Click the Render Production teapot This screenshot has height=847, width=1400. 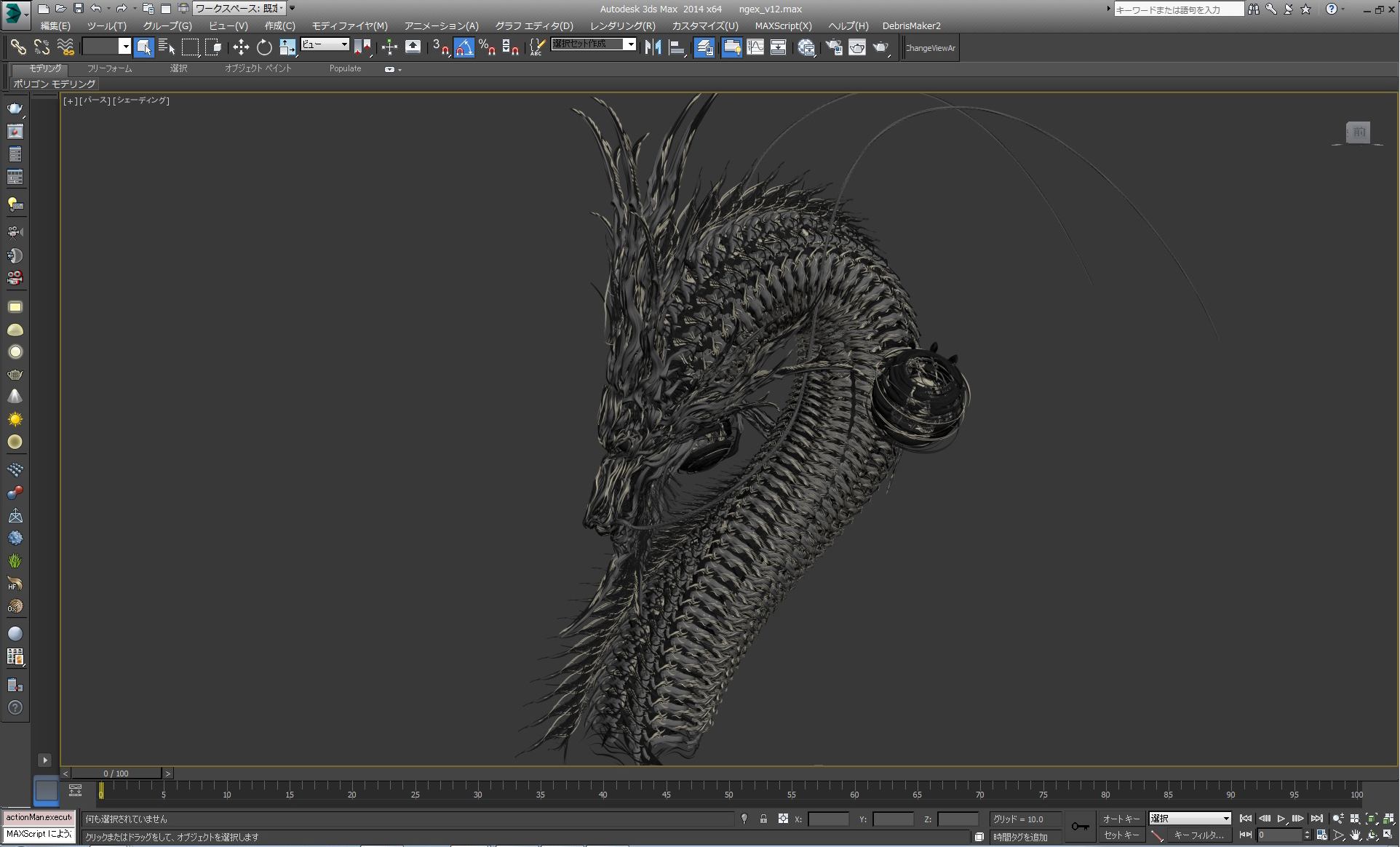tap(881, 47)
